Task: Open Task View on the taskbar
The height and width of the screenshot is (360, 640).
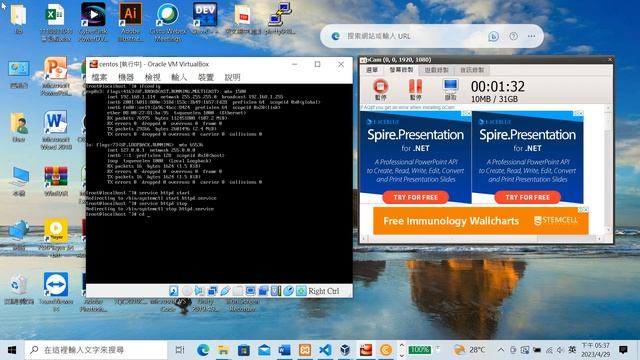Action: [180, 350]
